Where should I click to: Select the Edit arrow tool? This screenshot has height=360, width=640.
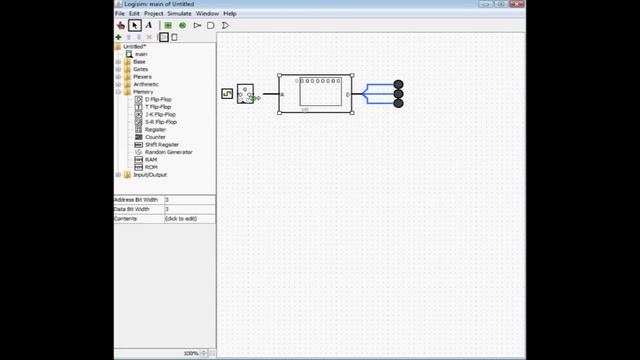click(135, 25)
